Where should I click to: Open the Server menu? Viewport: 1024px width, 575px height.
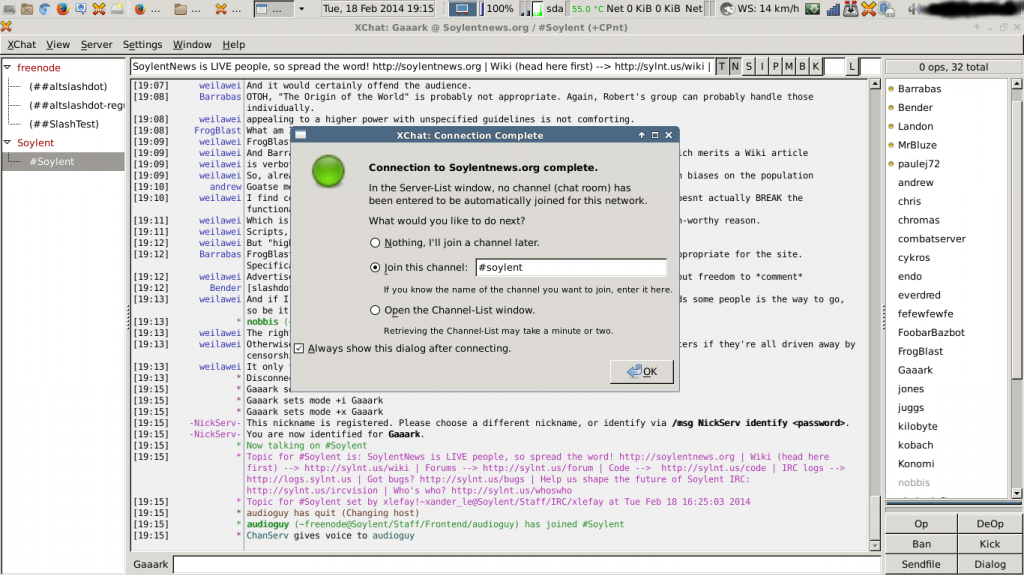click(x=96, y=45)
